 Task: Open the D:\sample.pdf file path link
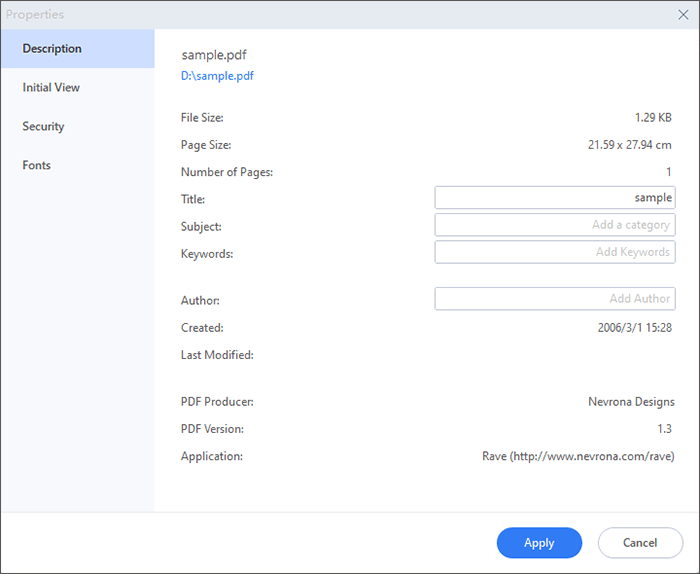217,76
